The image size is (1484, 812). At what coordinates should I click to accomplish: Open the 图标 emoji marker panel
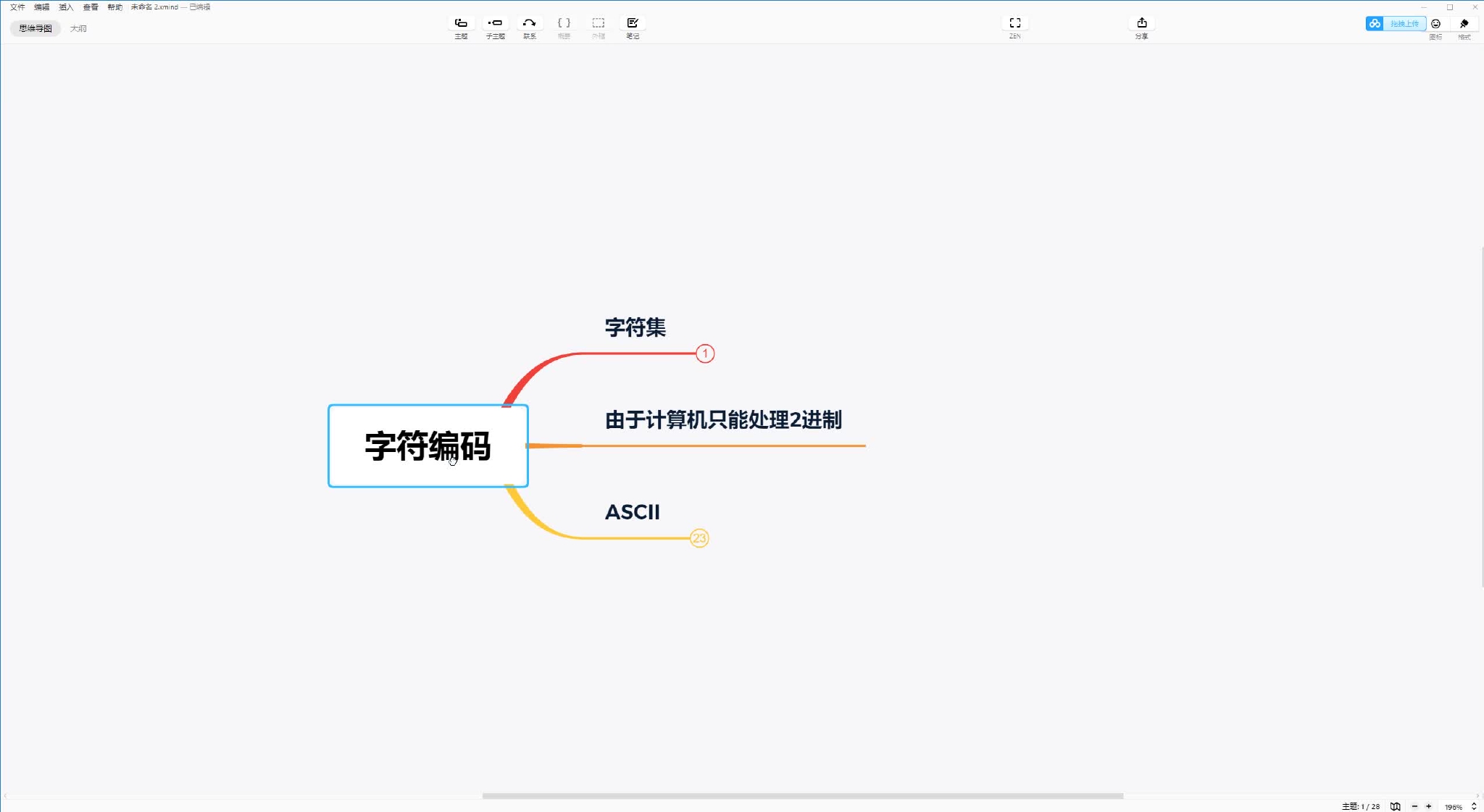coord(1435,24)
